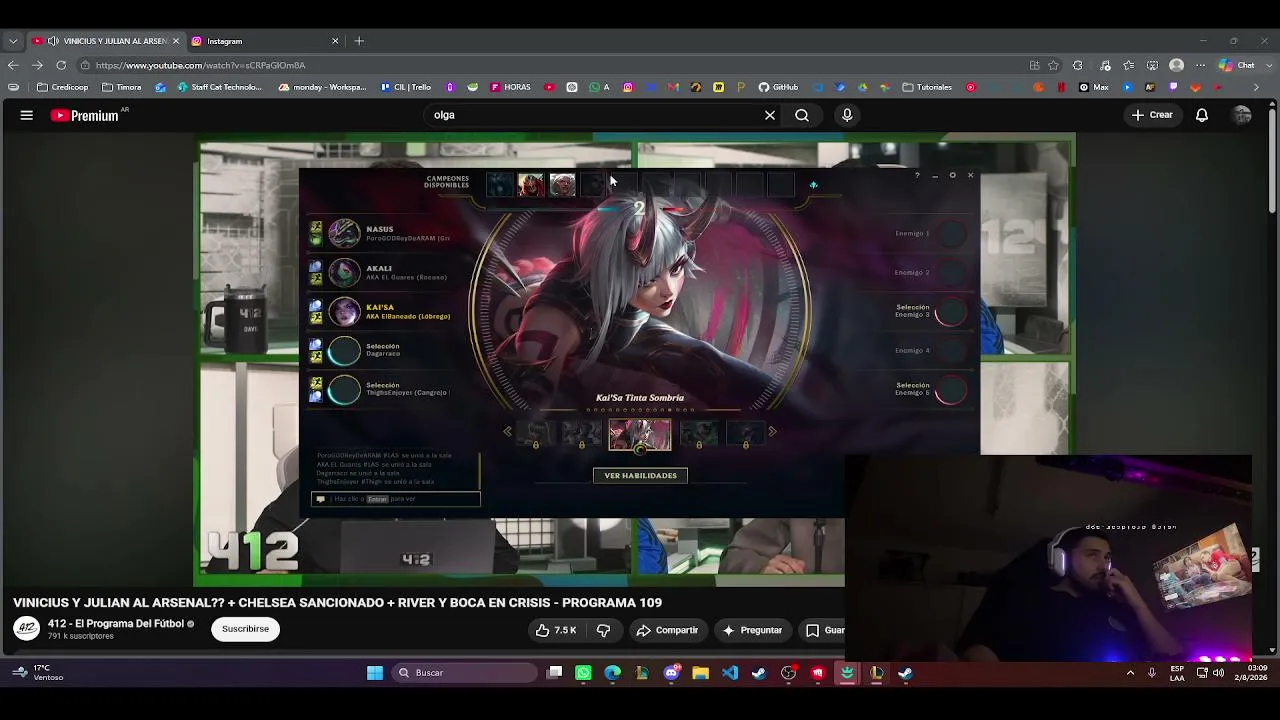
Task: Go to YouTube Premium home logo
Action: (85, 115)
